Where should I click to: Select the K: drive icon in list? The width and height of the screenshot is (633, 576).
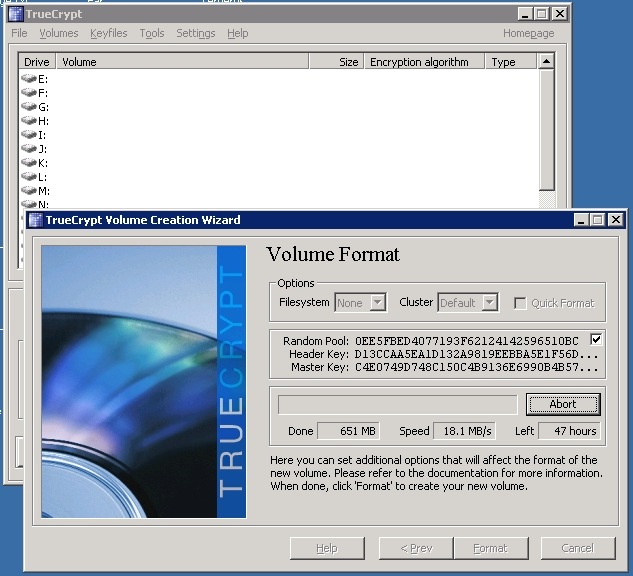[29, 163]
